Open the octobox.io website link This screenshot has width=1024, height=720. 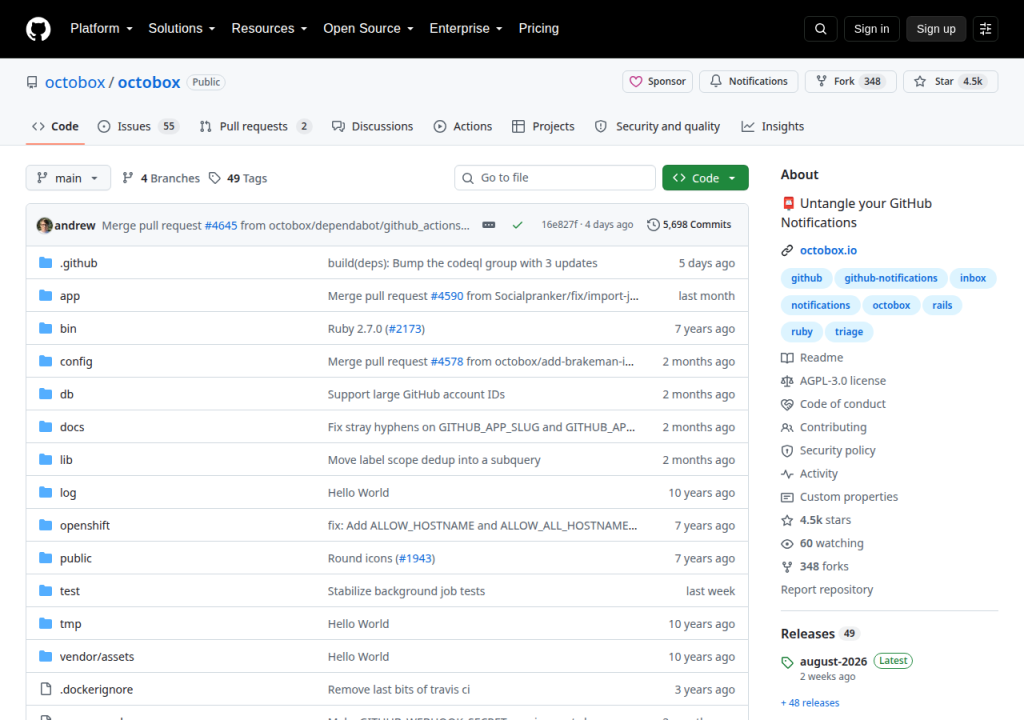click(x=828, y=250)
